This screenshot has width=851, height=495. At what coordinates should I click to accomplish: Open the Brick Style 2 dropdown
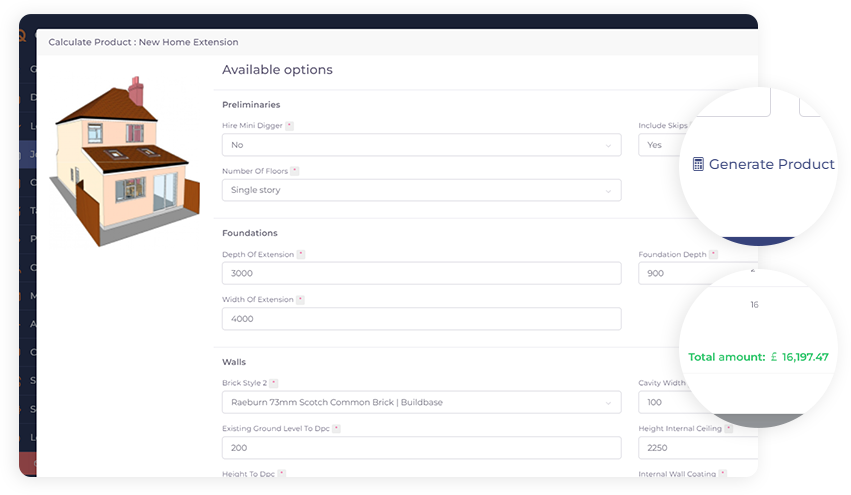(x=420, y=402)
